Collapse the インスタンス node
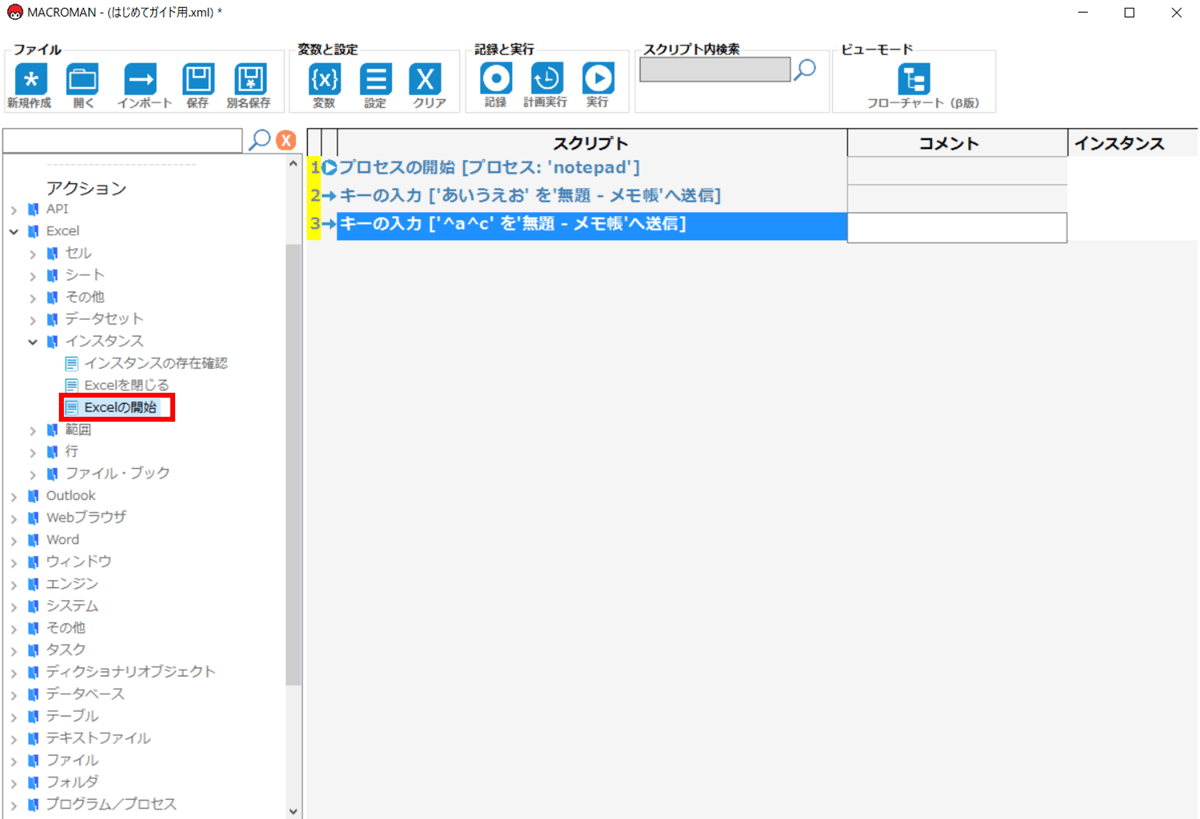This screenshot has height=819, width=1200. 33,342
